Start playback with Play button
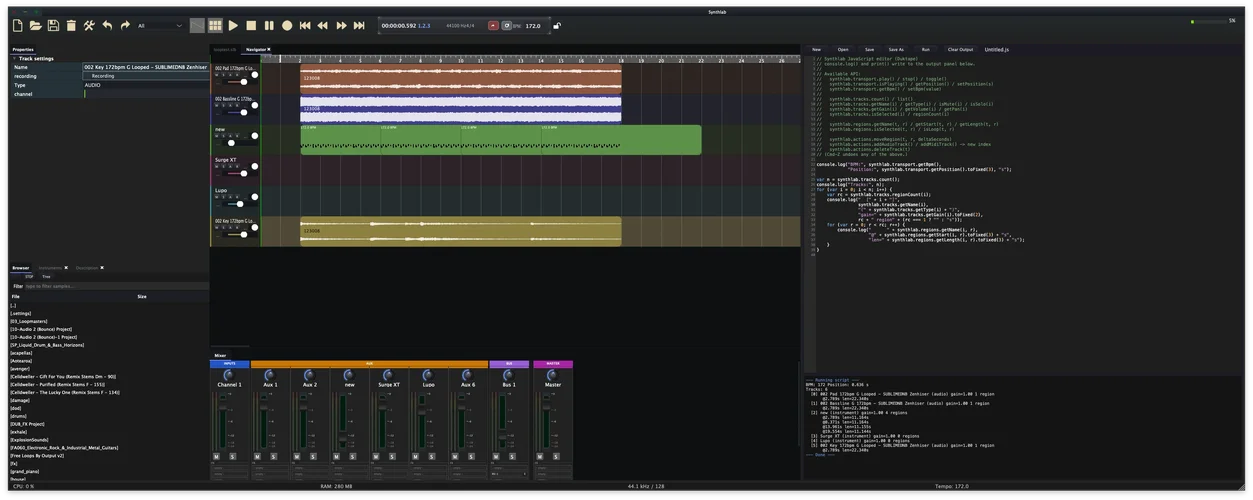Viewport: 1253px width, 500px height. (233, 25)
